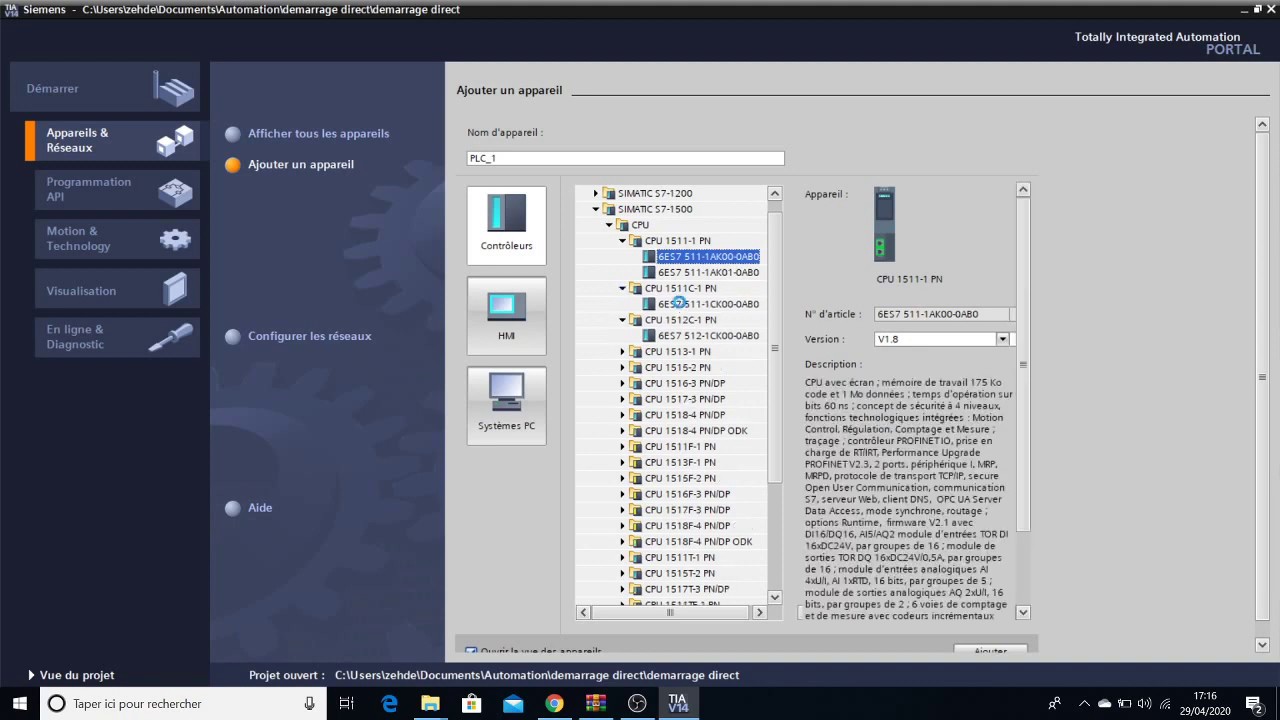Image resolution: width=1280 pixels, height=720 pixels.
Task: Select article 6ES7 511-1AK00-0AB0 in tree
Action: point(708,257)
